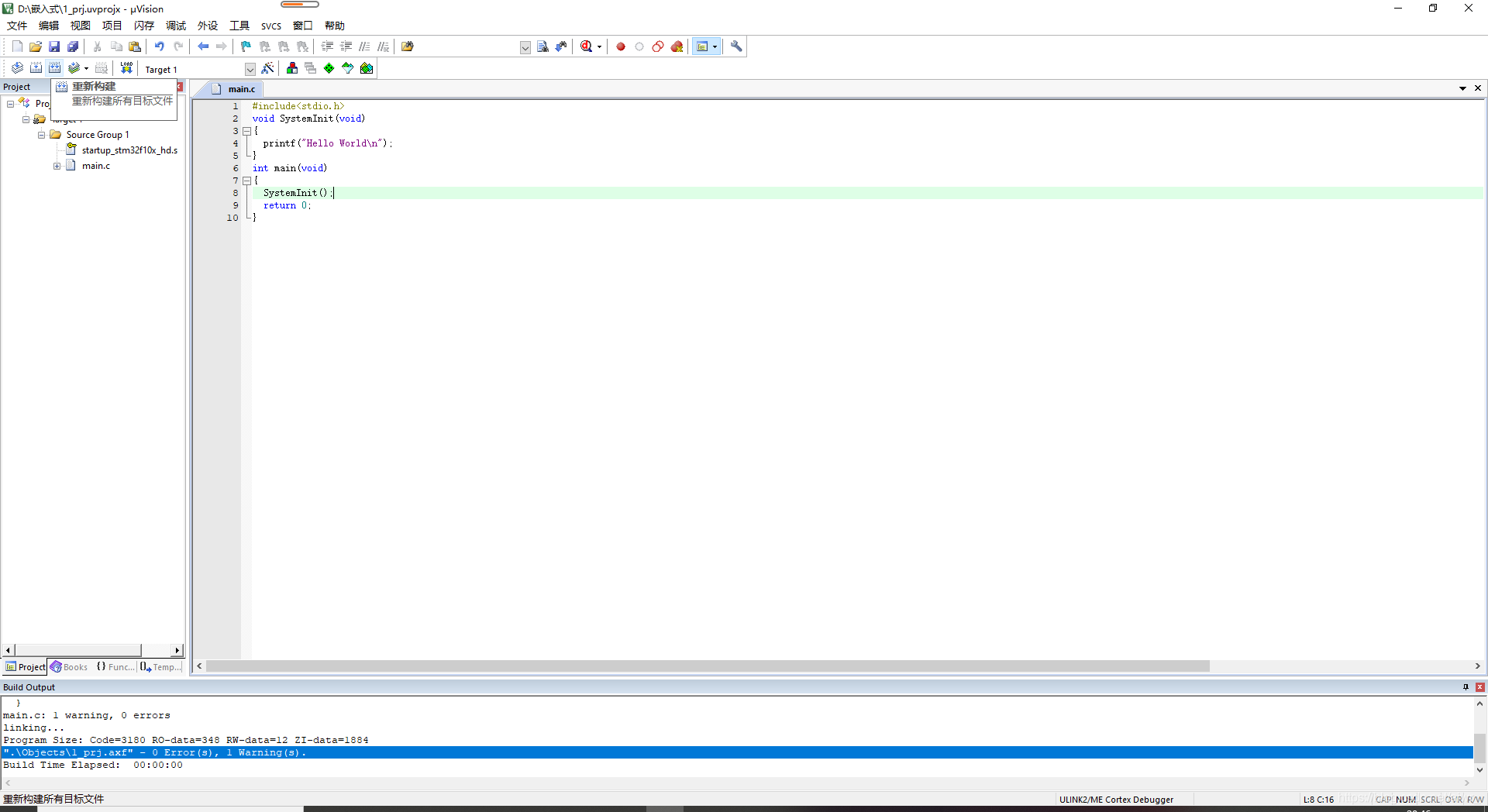This screenshot has height=812, width=1488.
Task: Click the Manage Multi-Project Workspace icon
Action: pos(311,68)
